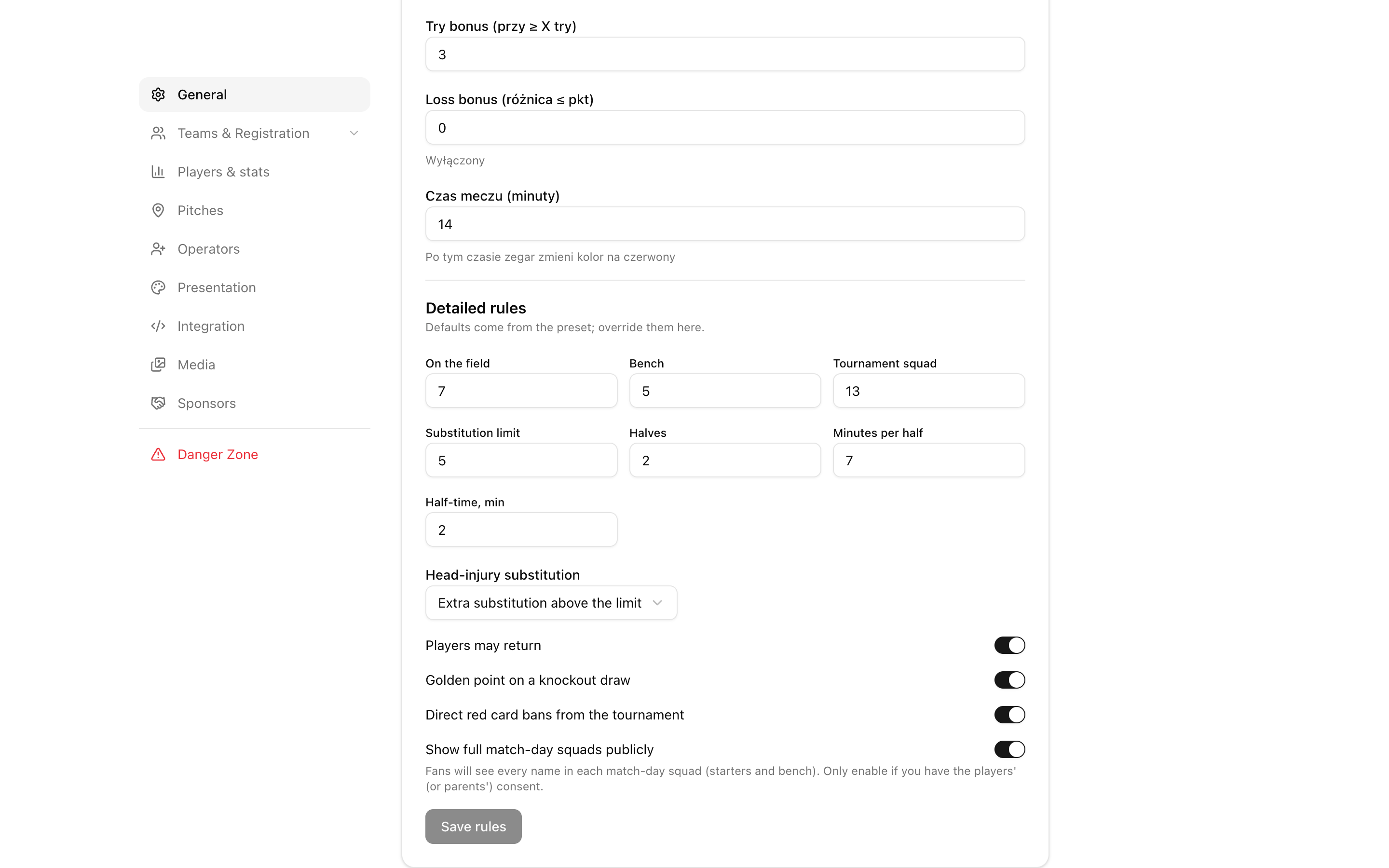Open Danger Zone link
The image size is (1389, 868).
click(254, 454)
